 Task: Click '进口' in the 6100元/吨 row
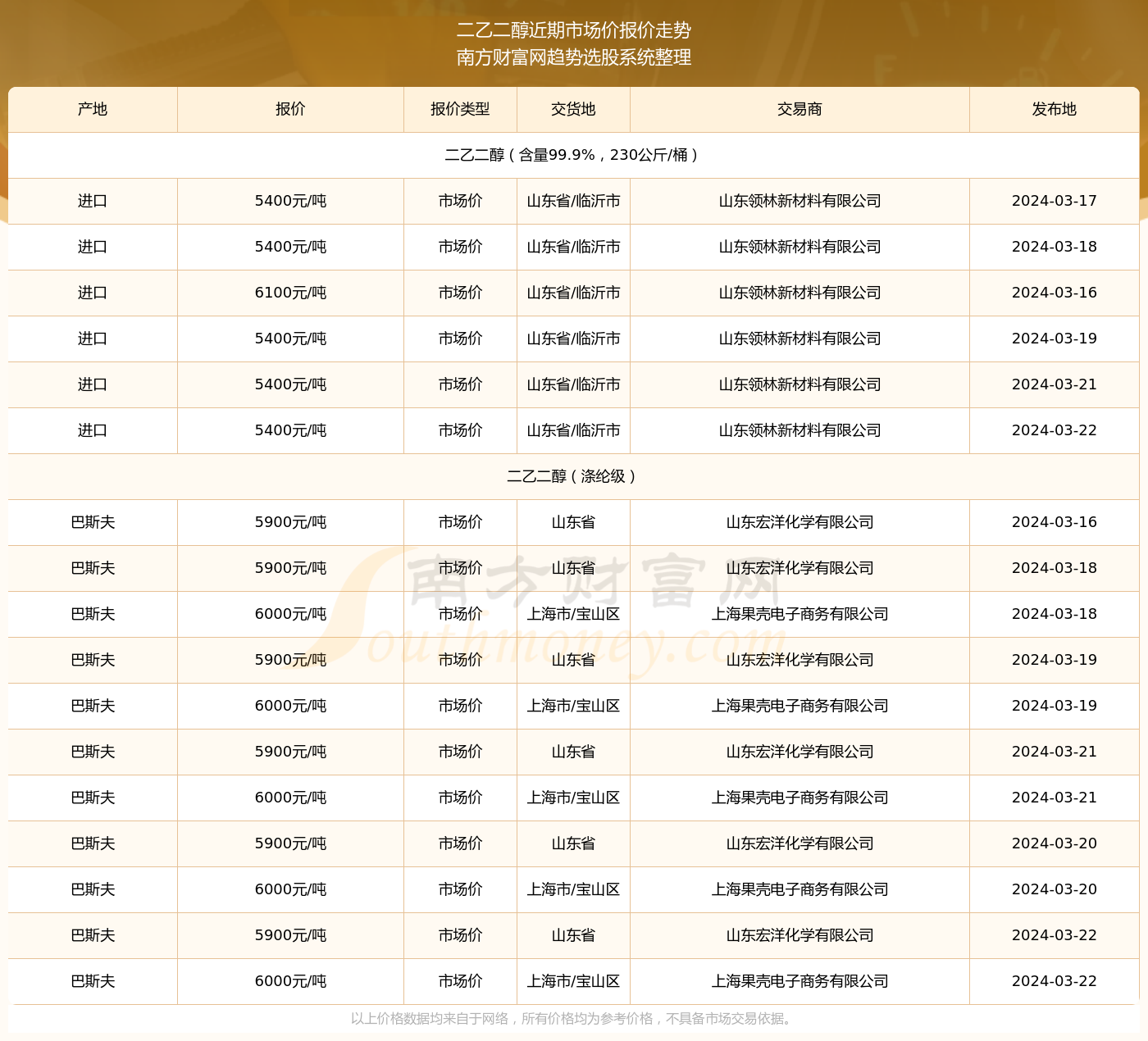[x=93, y=293]
